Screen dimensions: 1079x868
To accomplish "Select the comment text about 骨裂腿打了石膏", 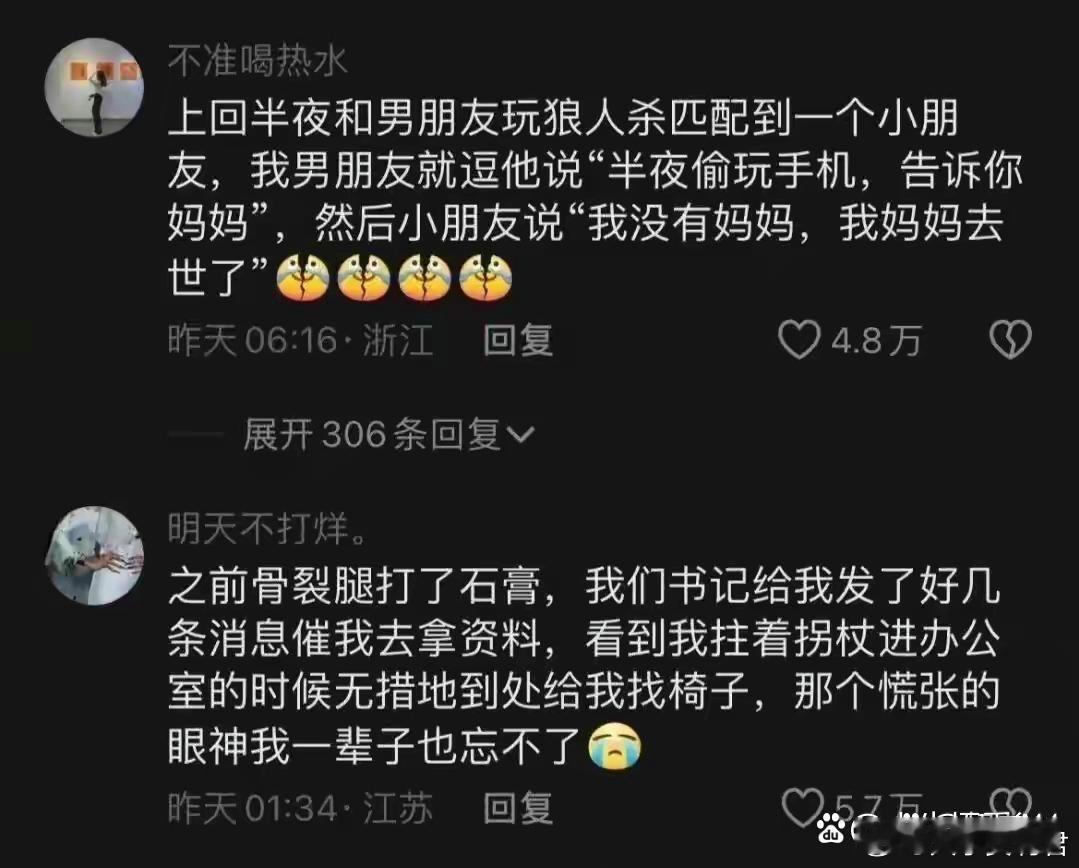I will (584, 666).
